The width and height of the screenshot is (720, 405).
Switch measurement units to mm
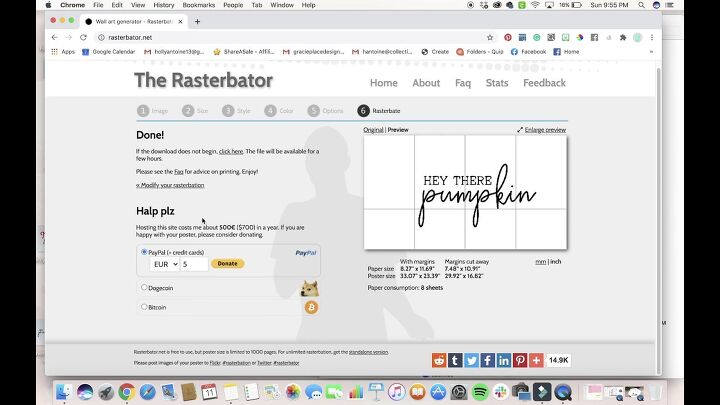pos(540,262)
